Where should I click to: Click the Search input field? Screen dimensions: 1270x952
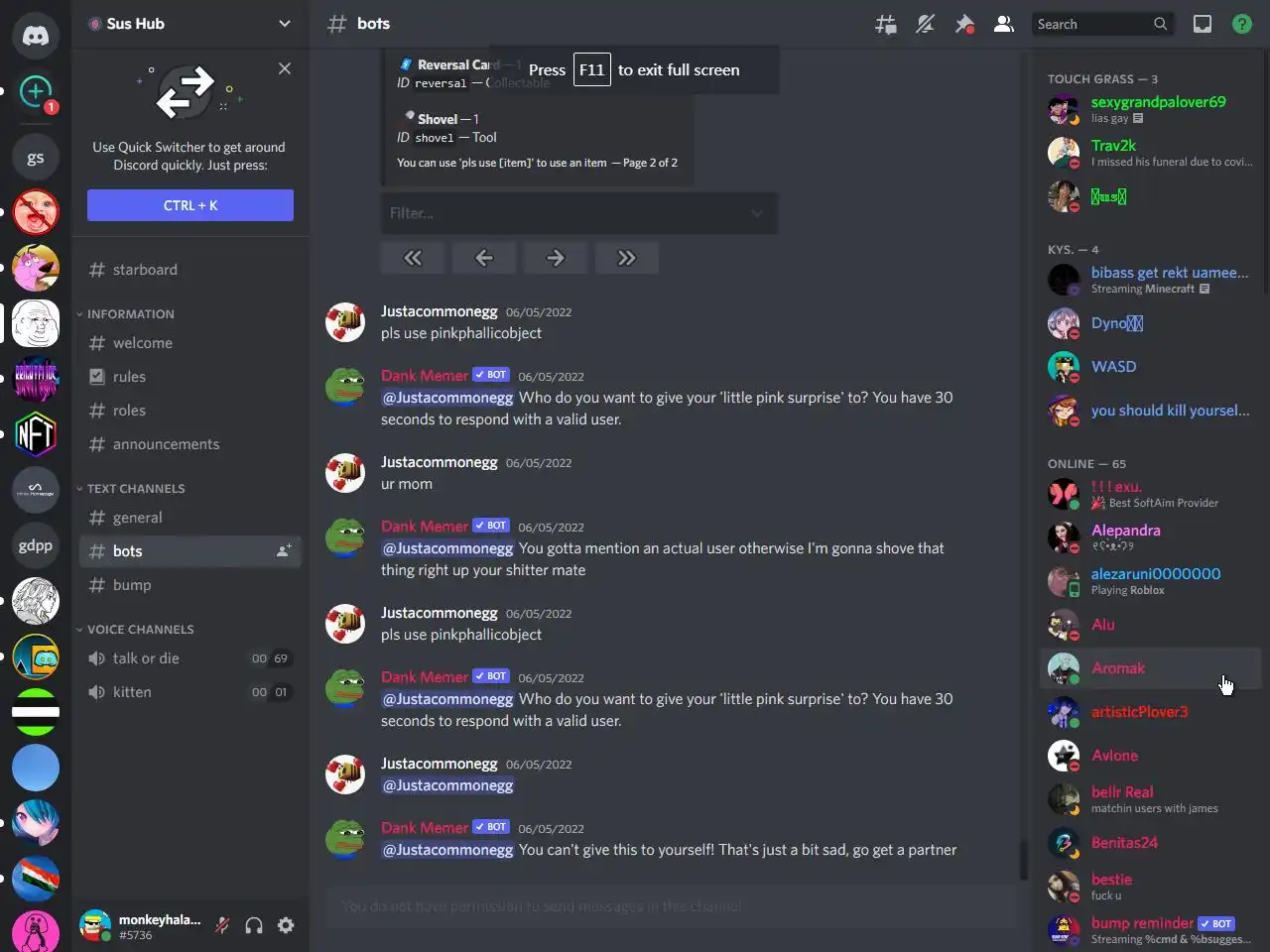tap(1091, 24)
